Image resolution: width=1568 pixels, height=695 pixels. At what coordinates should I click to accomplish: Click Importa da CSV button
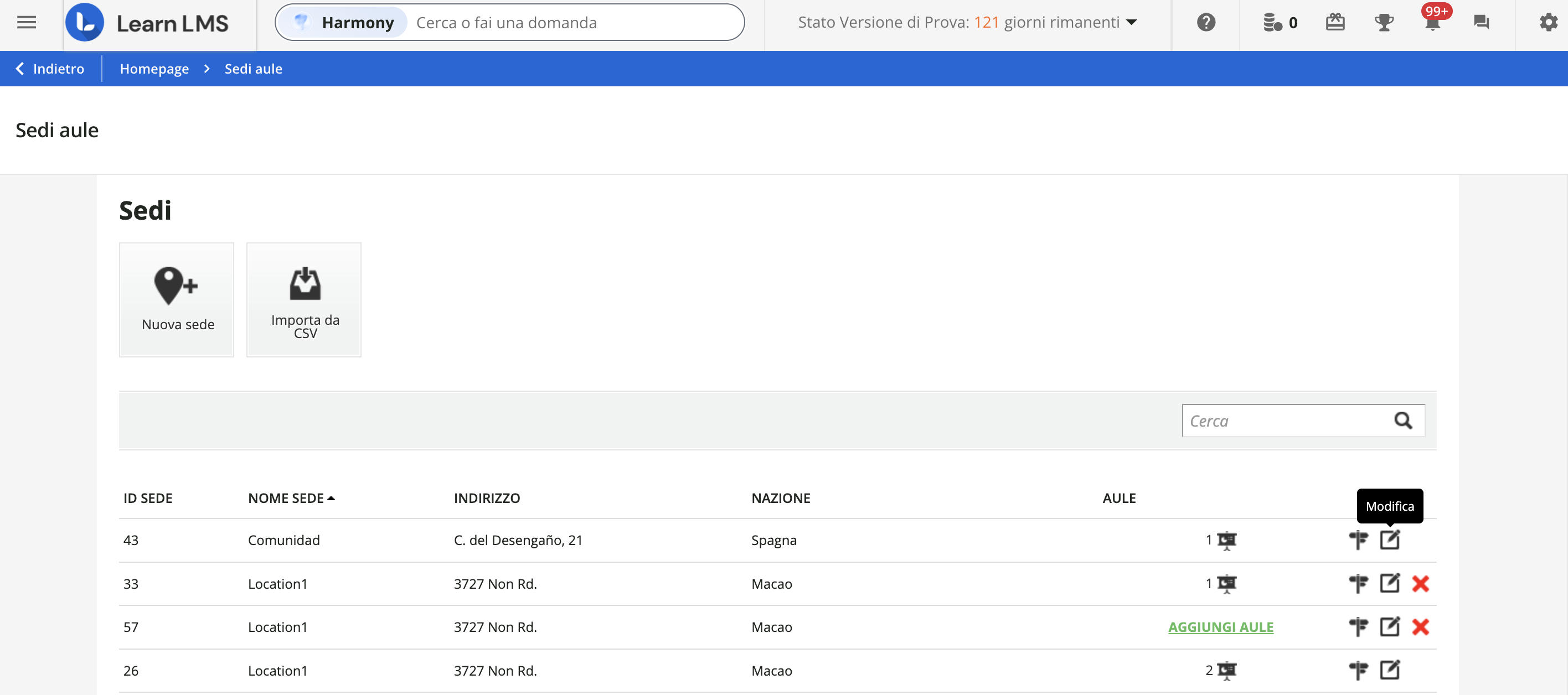point(304,299)
